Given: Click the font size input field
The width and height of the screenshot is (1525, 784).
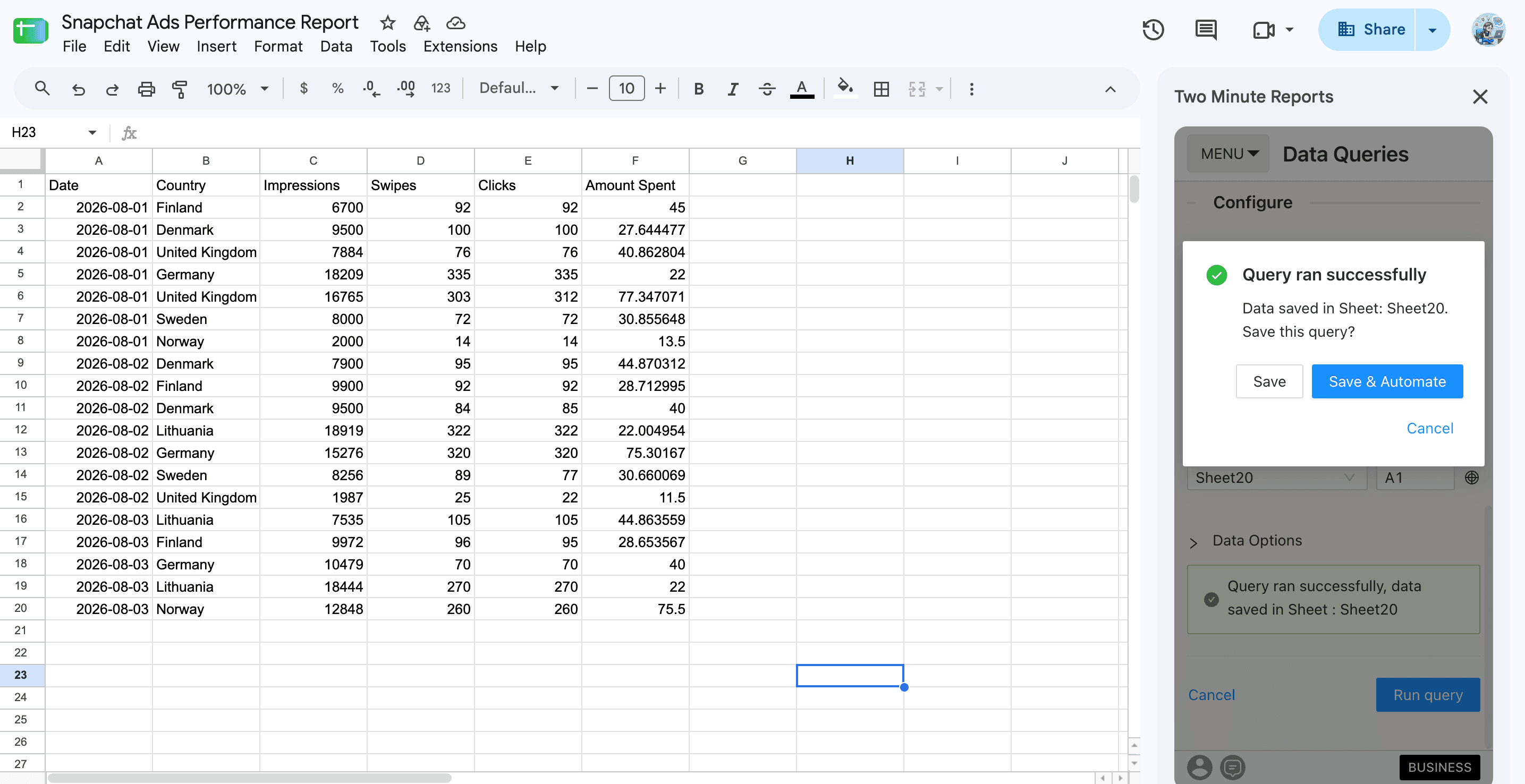Looking at the screenshot, I should (626, 89).
